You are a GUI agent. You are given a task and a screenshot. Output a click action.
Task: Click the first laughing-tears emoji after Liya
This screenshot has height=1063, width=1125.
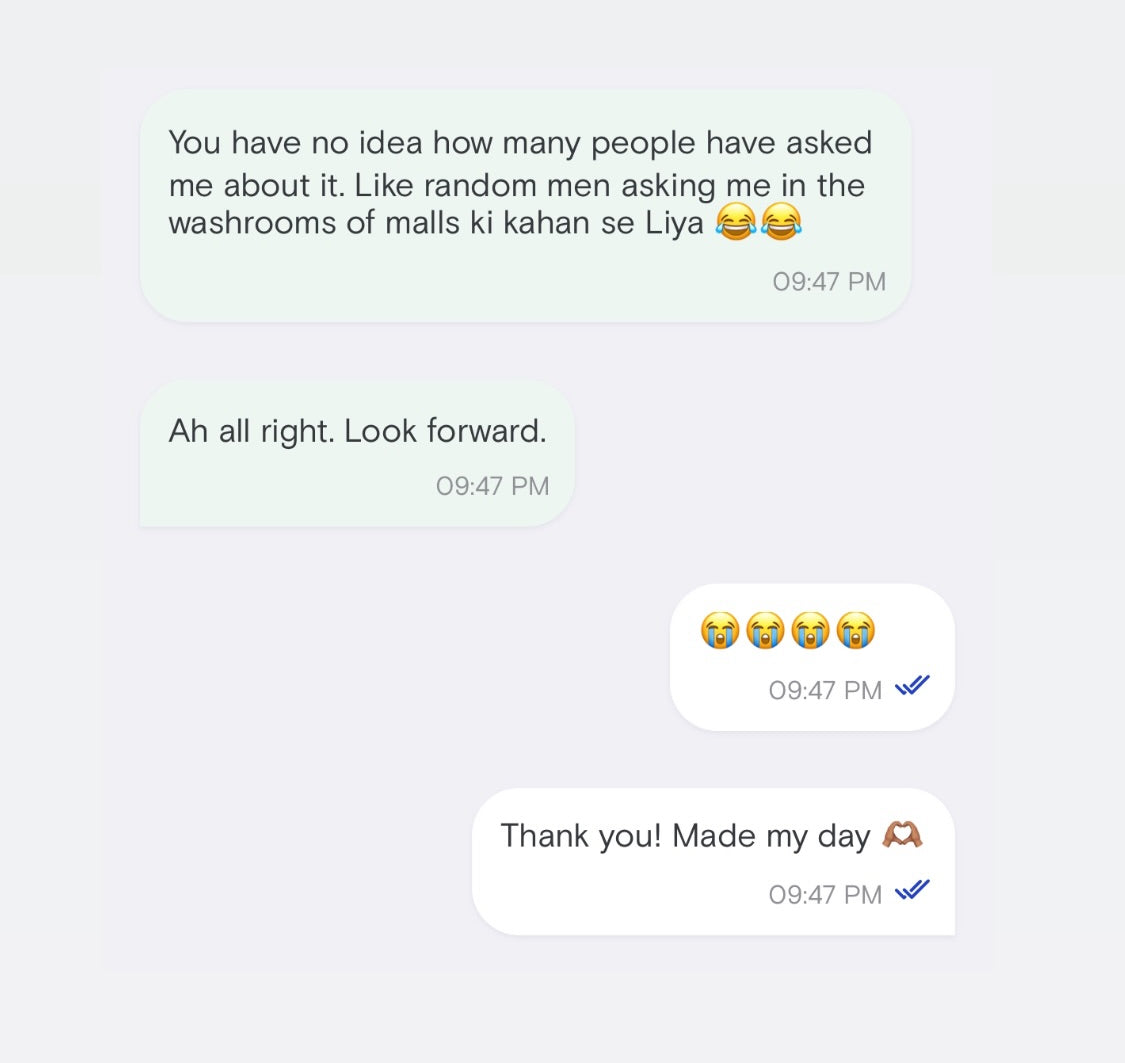pos(736,223)
